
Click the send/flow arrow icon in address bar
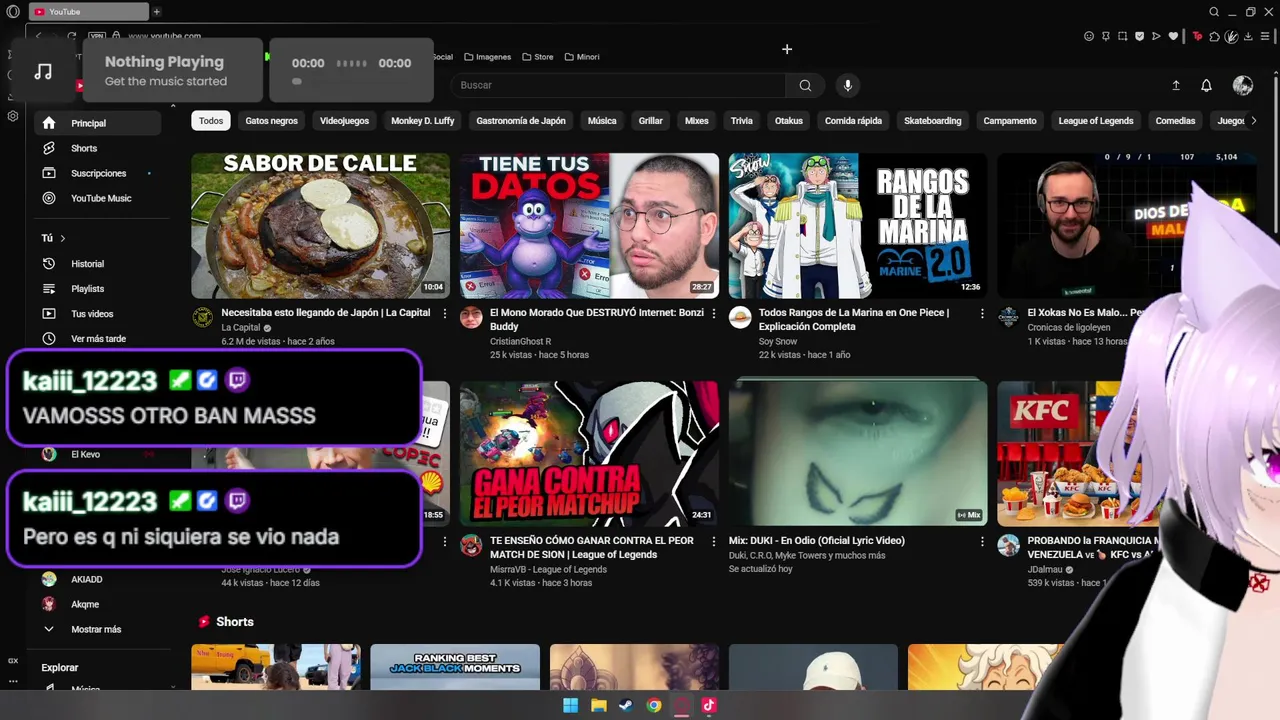coord(1156,36)
